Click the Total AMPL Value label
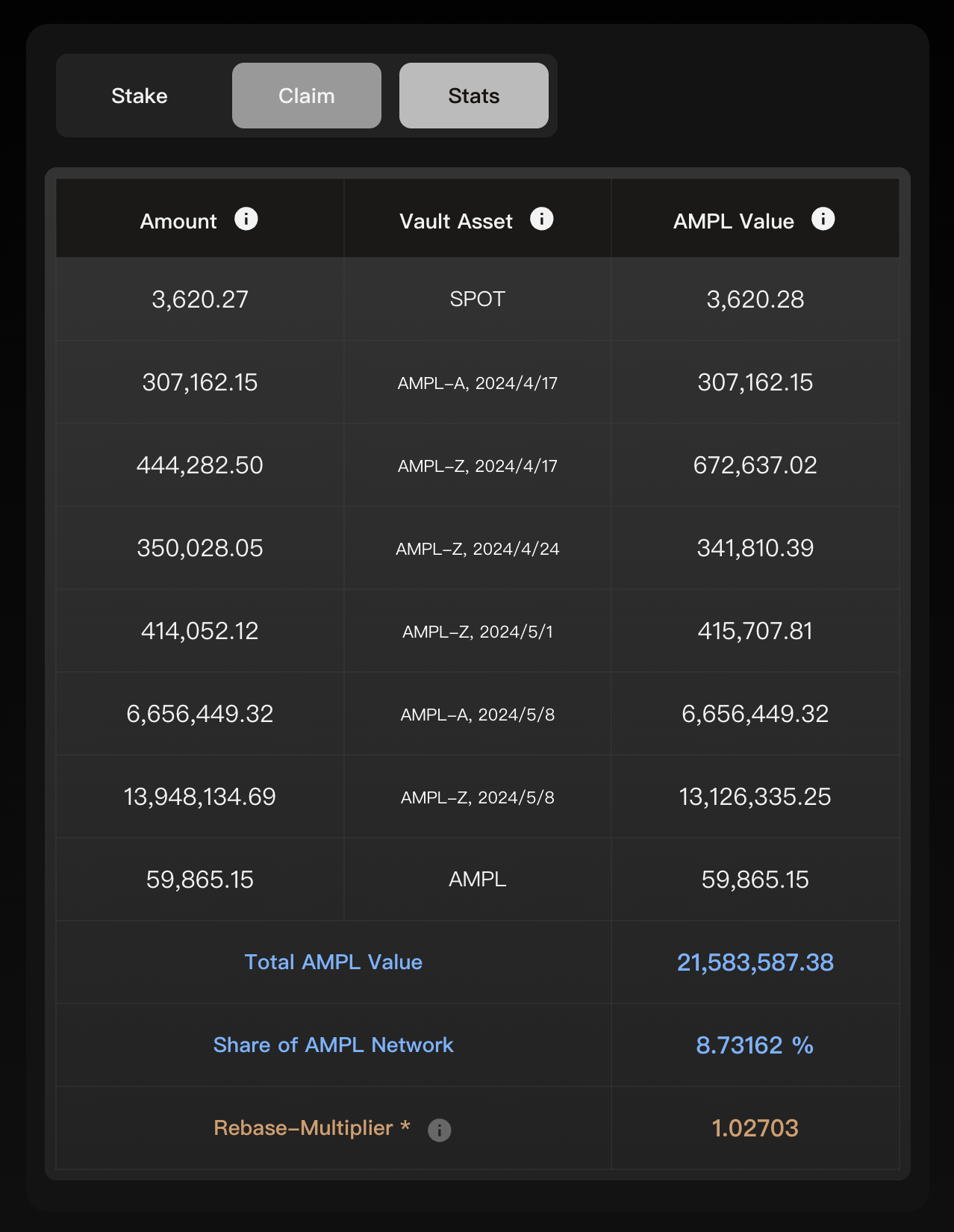Screen dimensions: 954x1232 click(333, 962)
